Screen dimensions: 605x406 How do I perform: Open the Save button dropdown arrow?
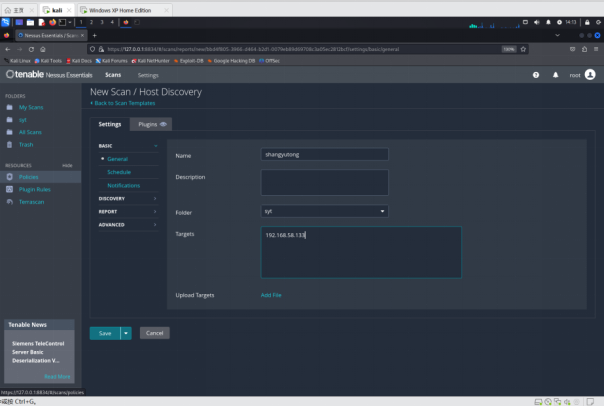point(126,333)
